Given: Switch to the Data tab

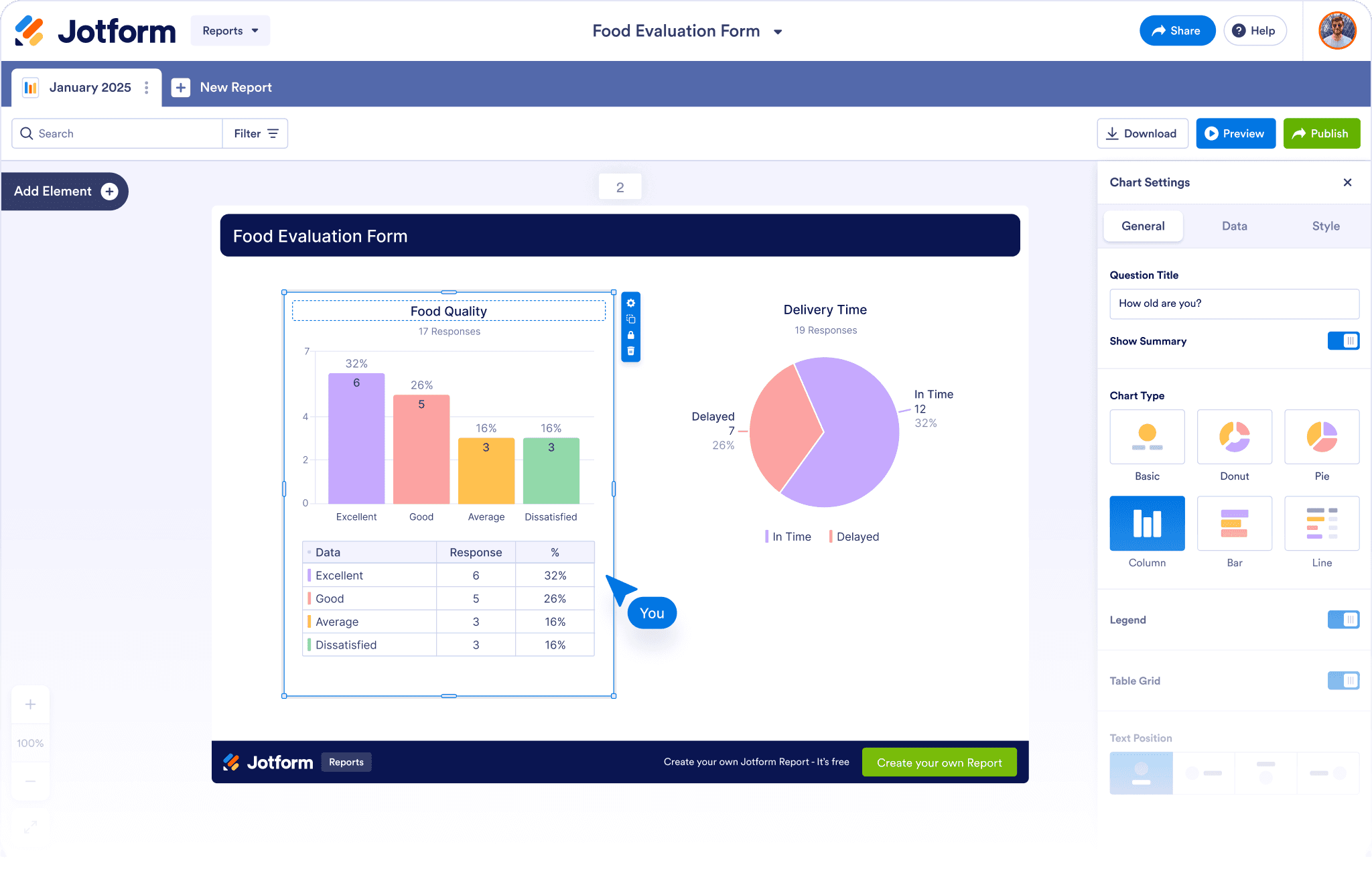Looking at the screenshot, I should click(x=1234, y=226).
